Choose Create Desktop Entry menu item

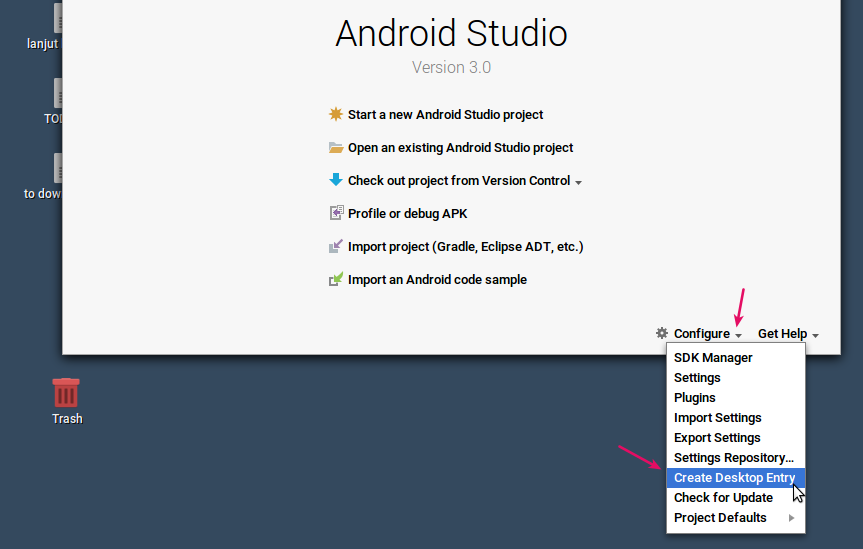coord(734,478)
